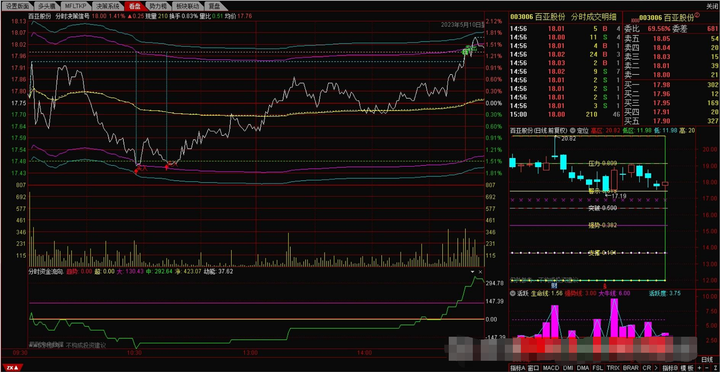Switch to the MFLTKP tab
This screenshot has width=720, height=372.
coord(74,6)
